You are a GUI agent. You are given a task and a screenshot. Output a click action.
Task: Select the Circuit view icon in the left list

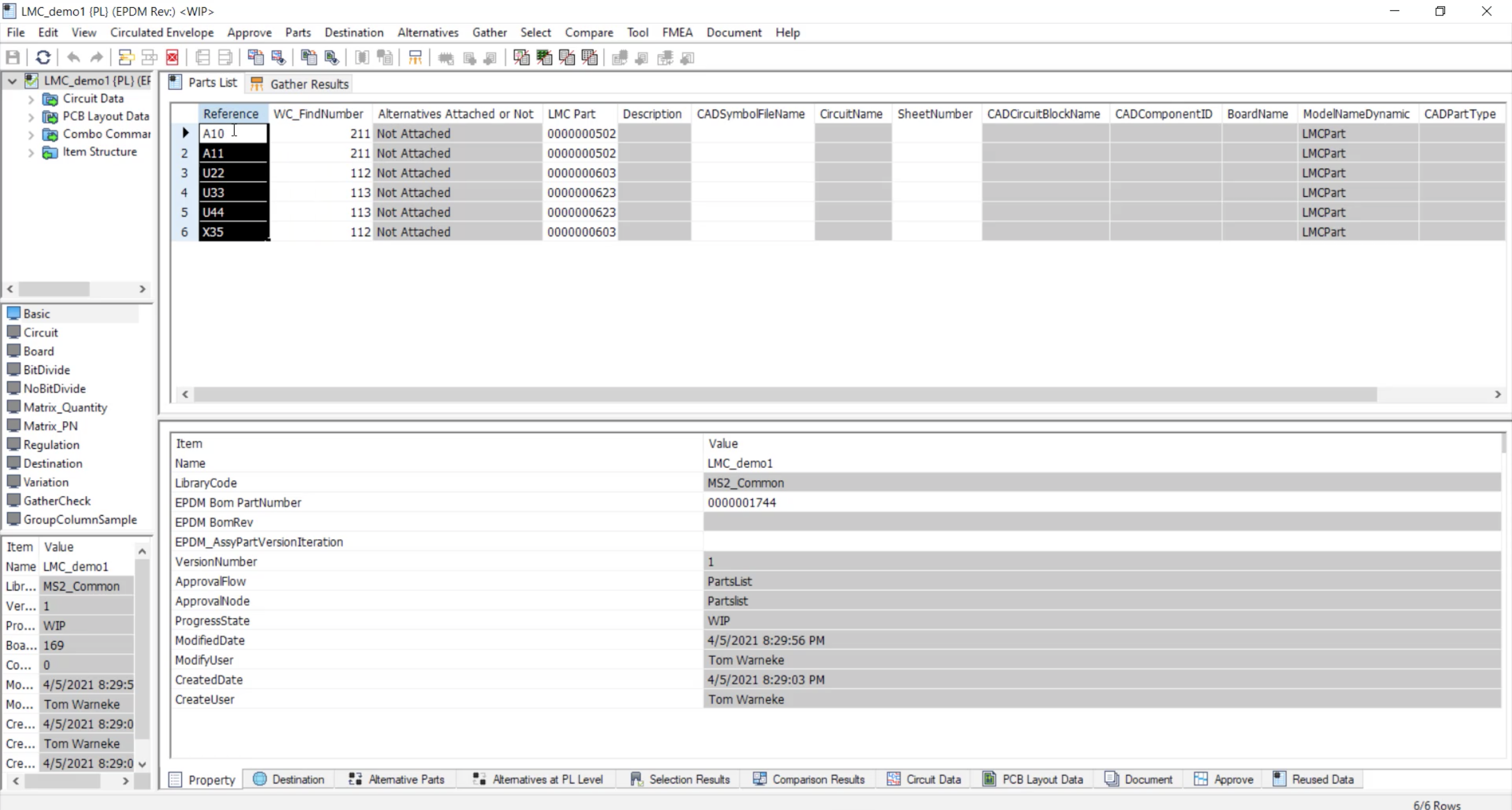point(14,332)
